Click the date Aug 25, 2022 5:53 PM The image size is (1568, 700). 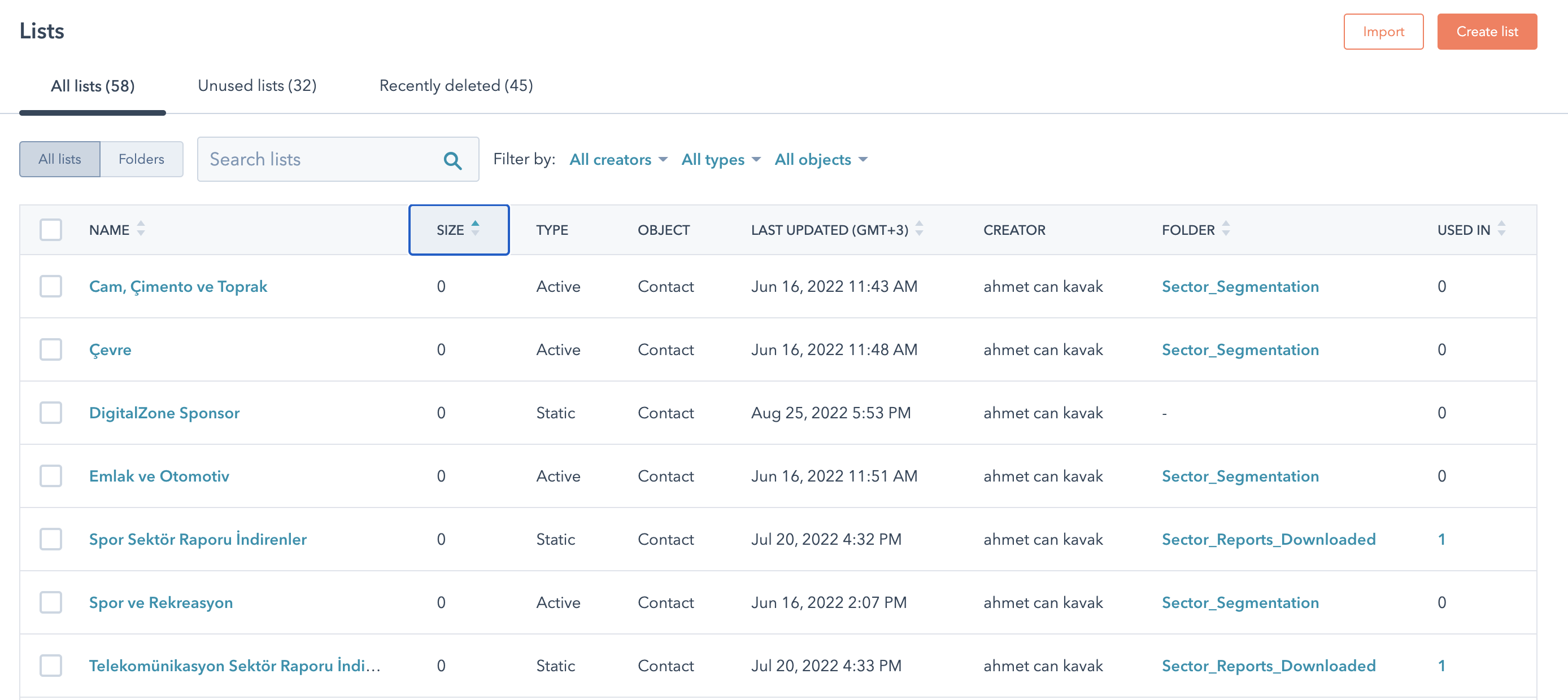tap(830, 413)
